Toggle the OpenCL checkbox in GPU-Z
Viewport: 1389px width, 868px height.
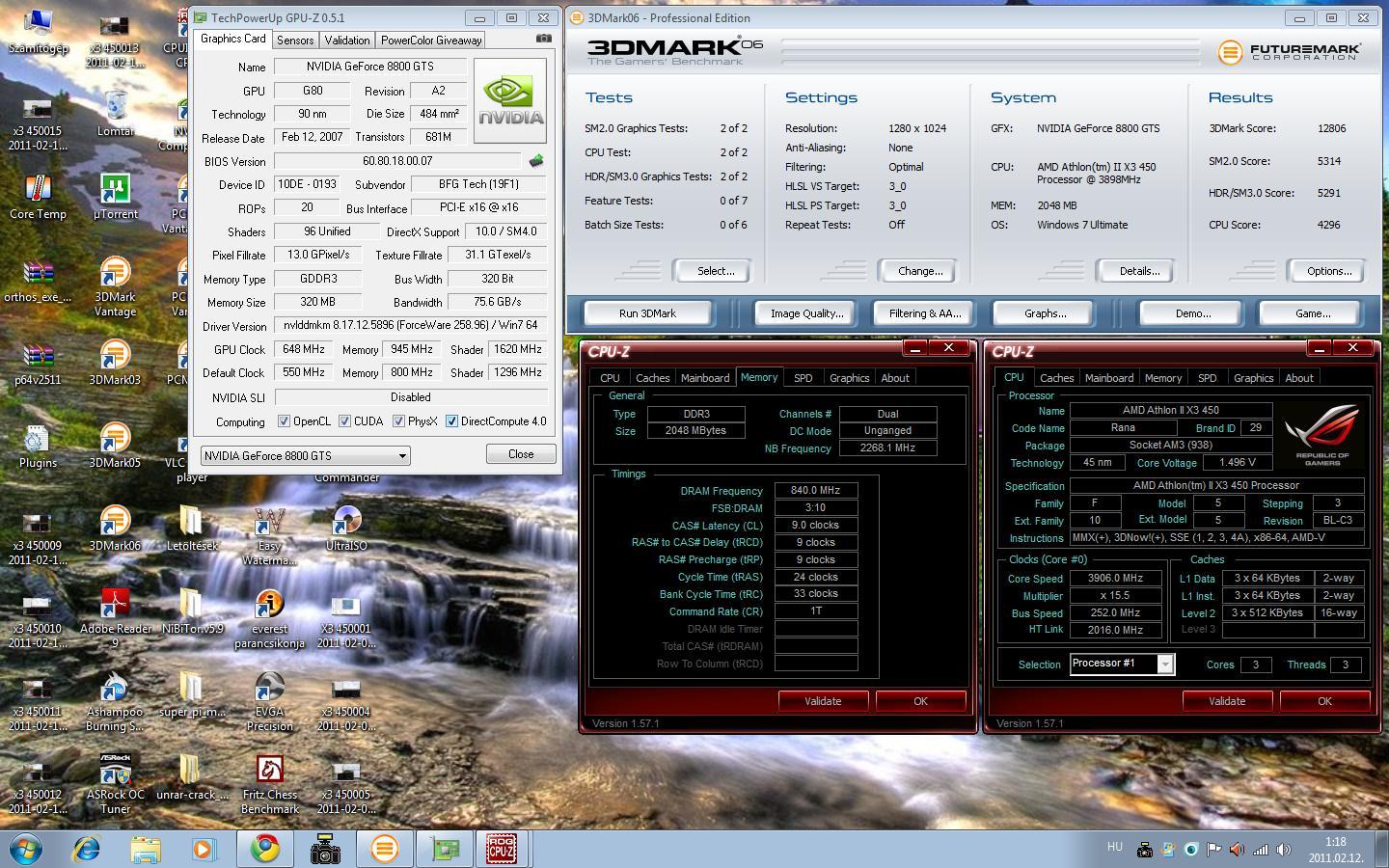point(284,421)
